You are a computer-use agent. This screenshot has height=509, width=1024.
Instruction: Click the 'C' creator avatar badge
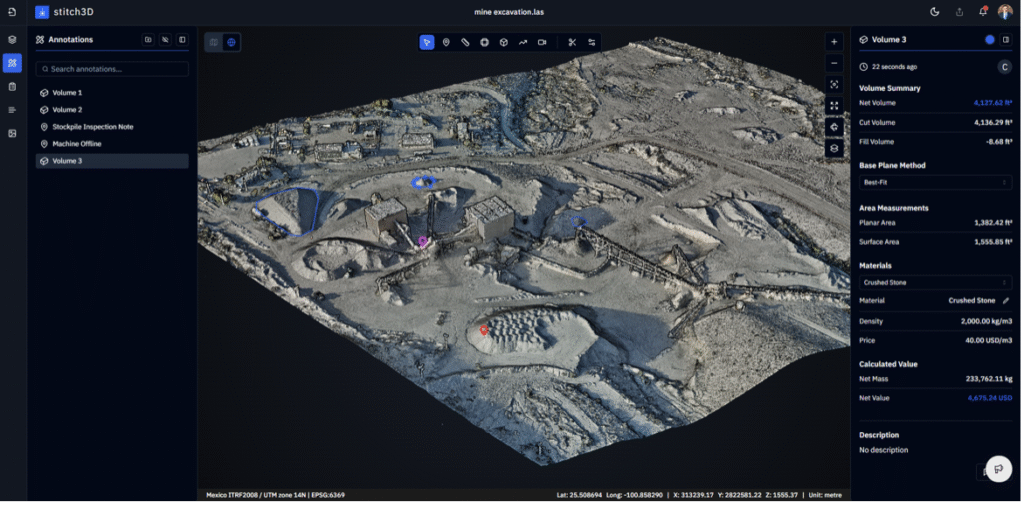1004,67
